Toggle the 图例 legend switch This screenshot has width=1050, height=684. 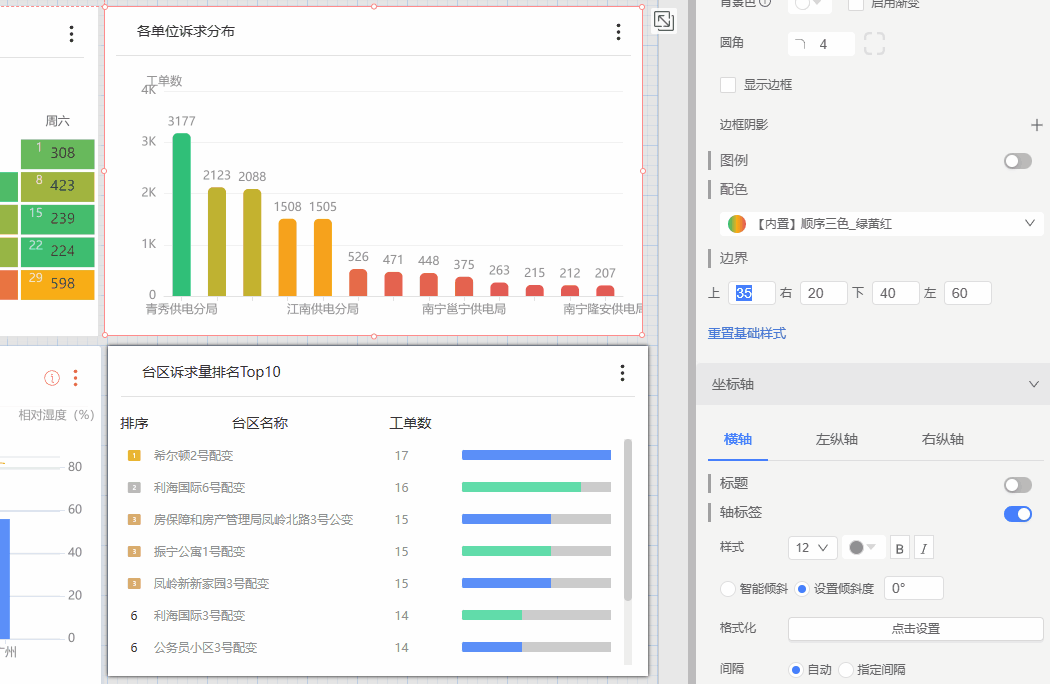1017,161
